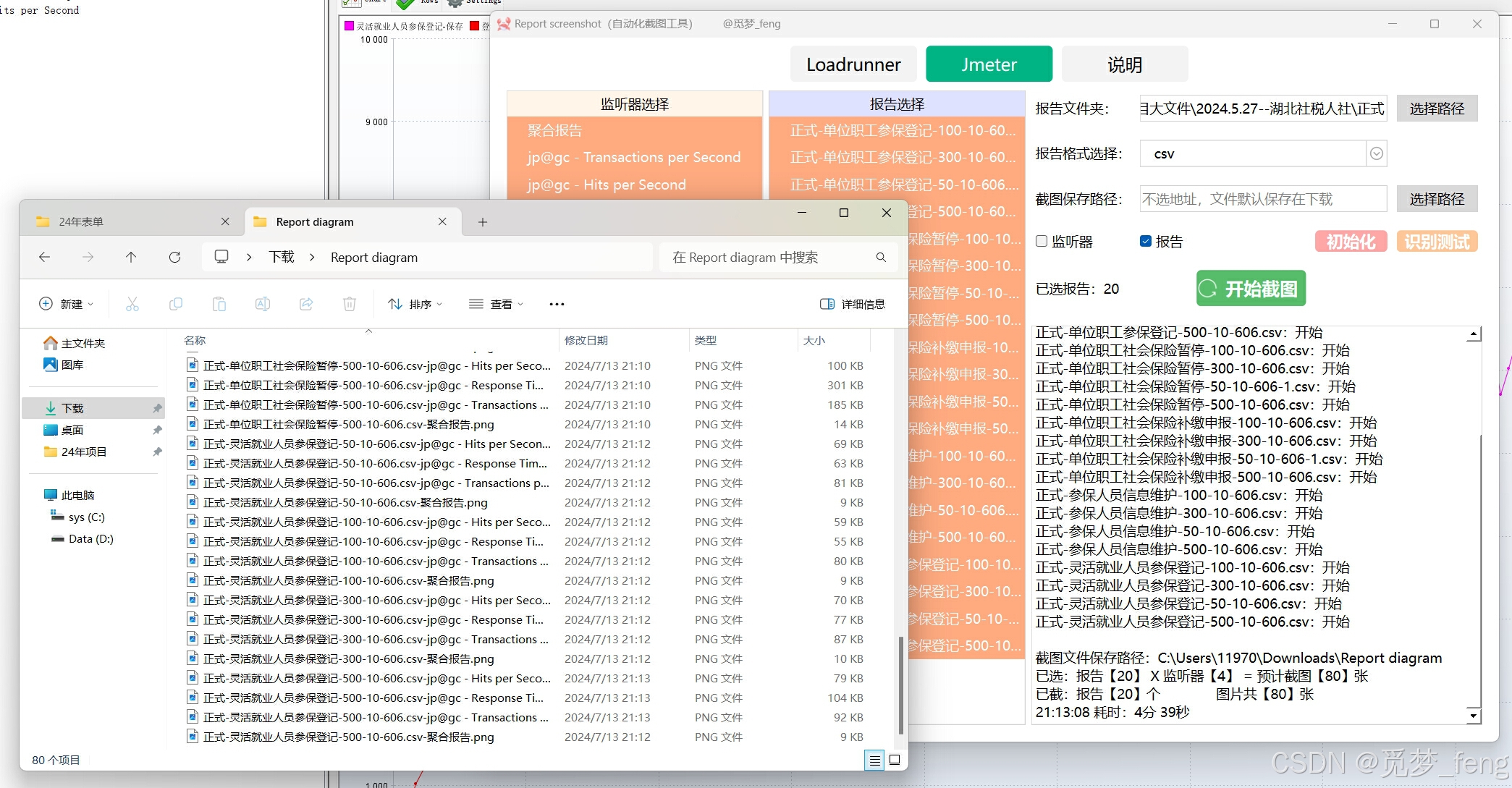The image size is (1512, 788).
Task: Add a new Explorer tab with plus
Action: (483, 221)
